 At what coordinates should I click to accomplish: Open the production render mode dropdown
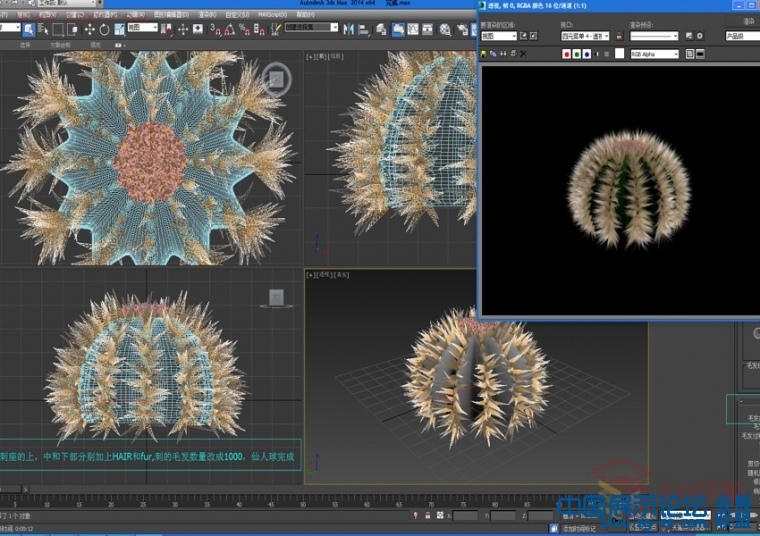[x=743, y=36]
